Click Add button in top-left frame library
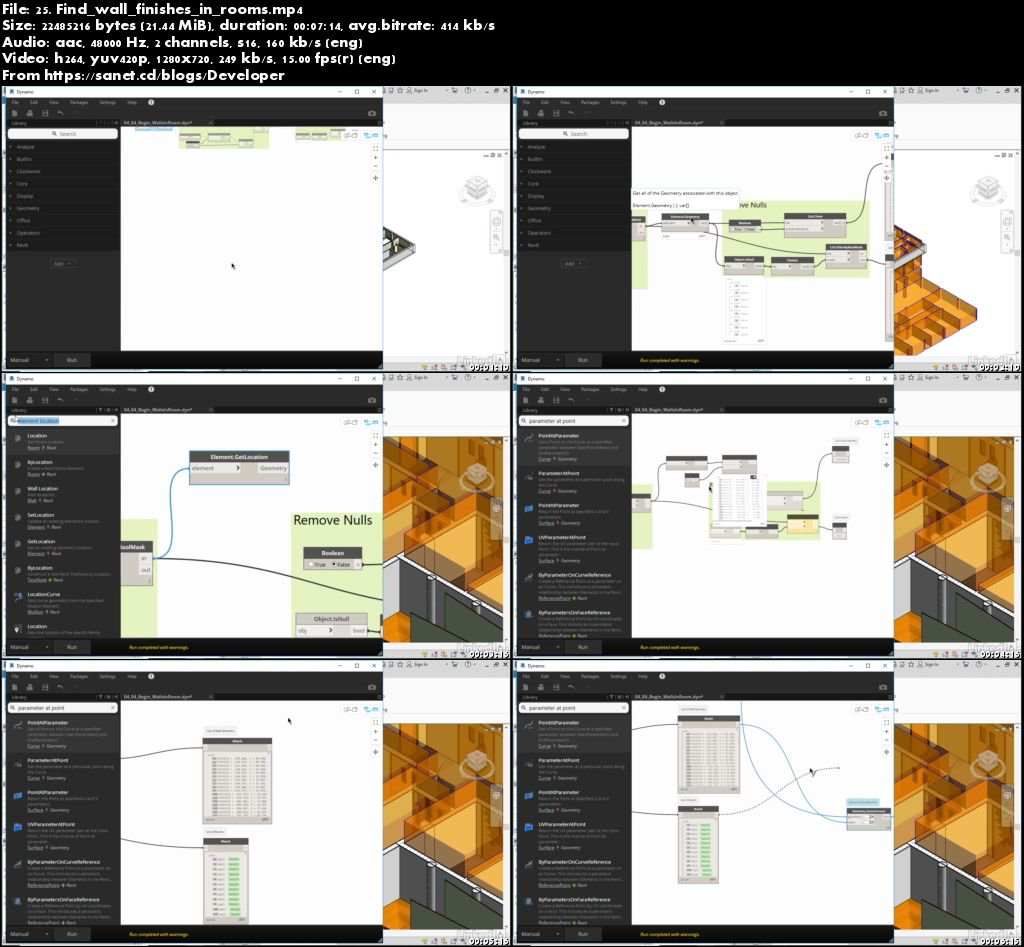Image resolution: width=1024 pixels, height=947 pixels. 61,263
